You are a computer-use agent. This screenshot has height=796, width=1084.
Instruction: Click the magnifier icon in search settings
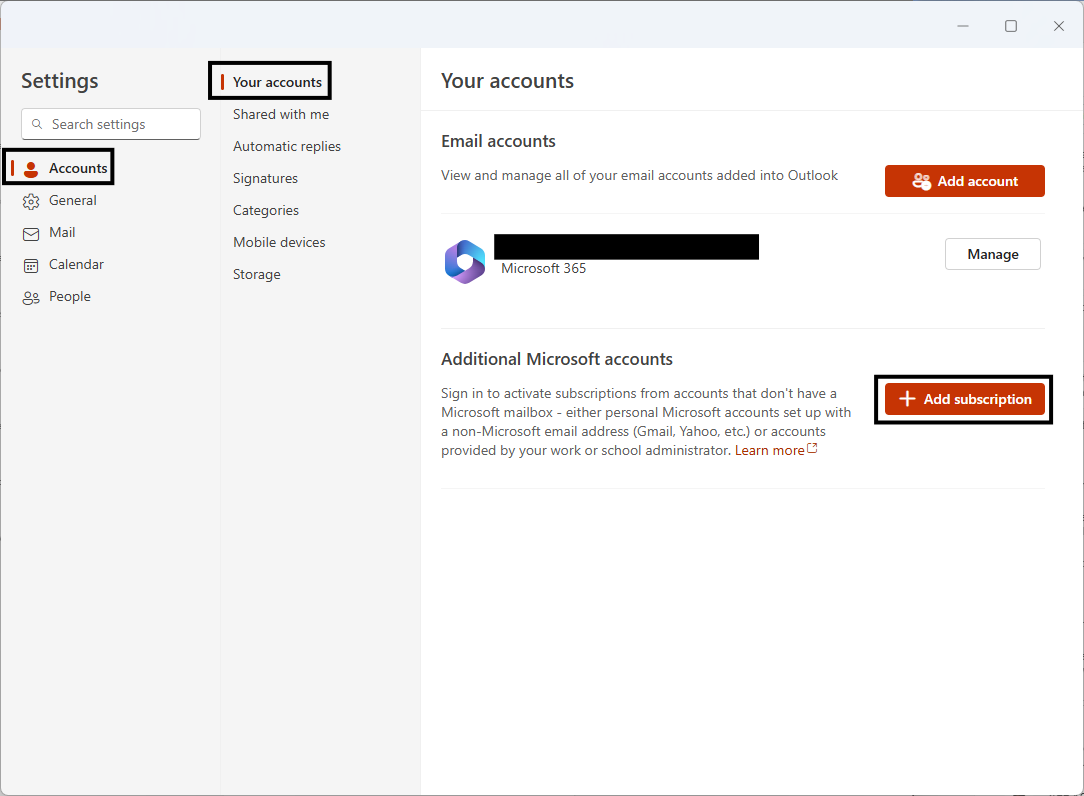(x=37, y=124)
